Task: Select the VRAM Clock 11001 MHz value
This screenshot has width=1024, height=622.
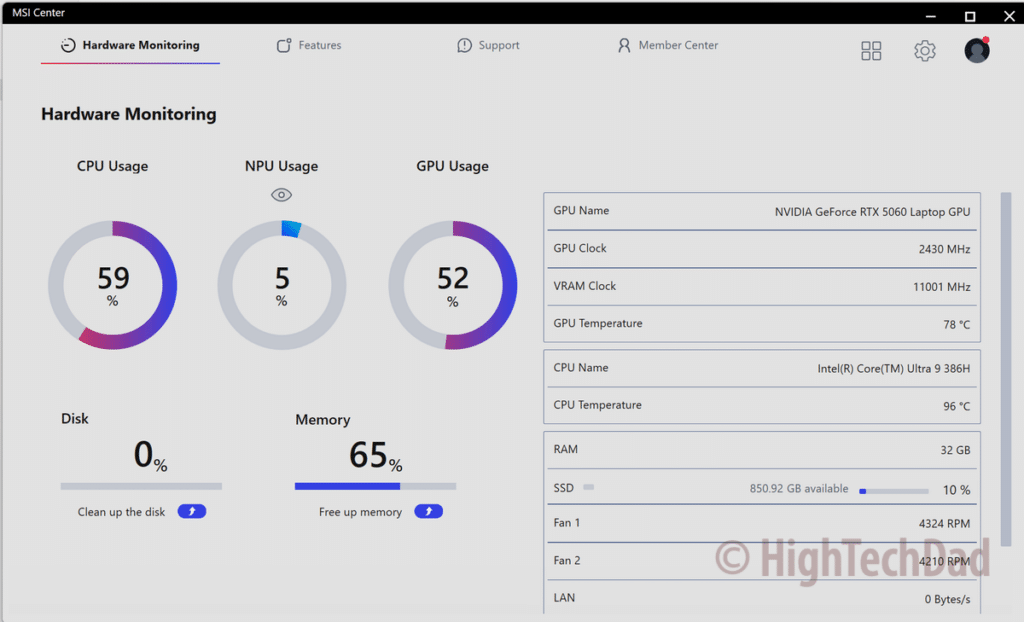Action: [x=941, y=287]
